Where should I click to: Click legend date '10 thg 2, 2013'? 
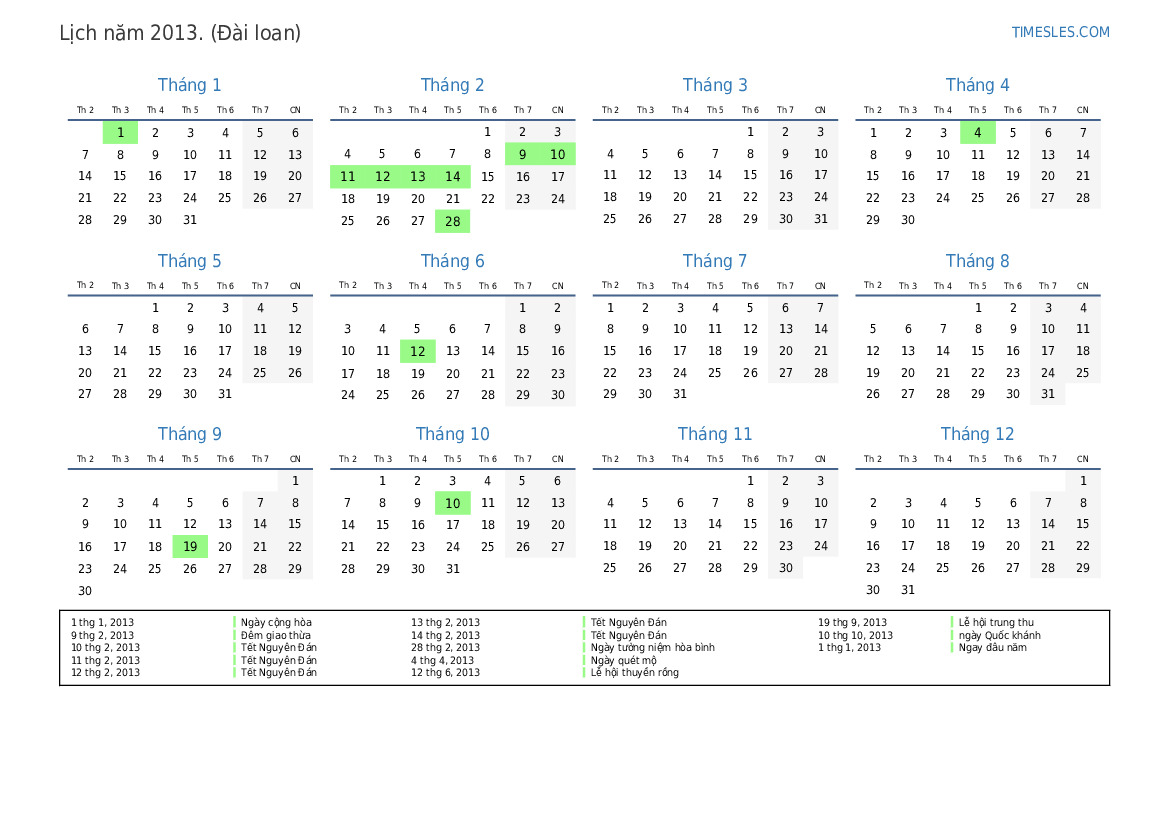105,648
